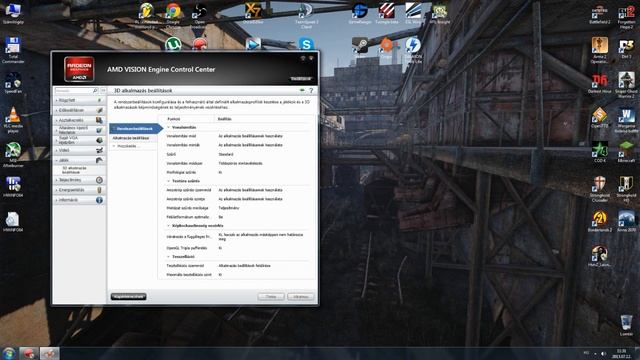Click the Alkalmaz button

300,297
